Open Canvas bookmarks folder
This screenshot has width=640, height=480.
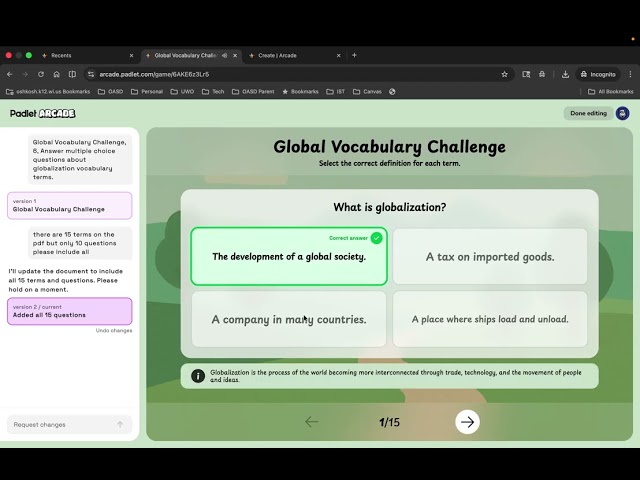click(x=367, y=91)
